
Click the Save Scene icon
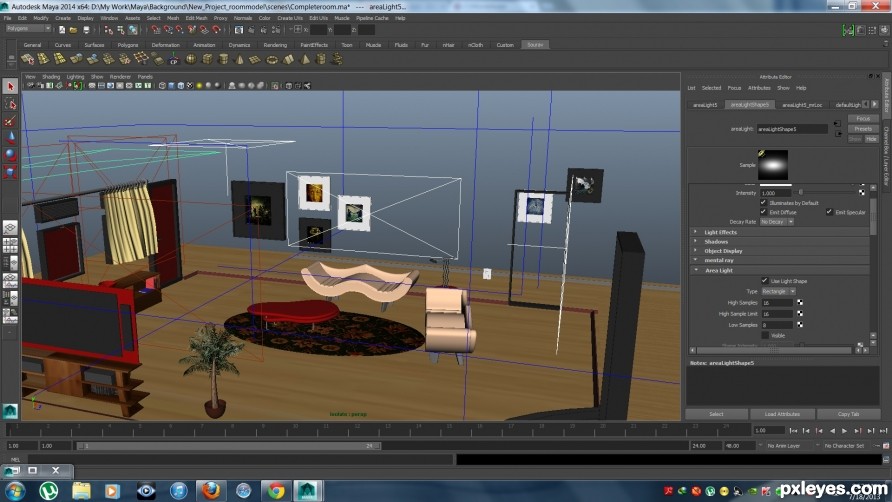tap(86, 30)
